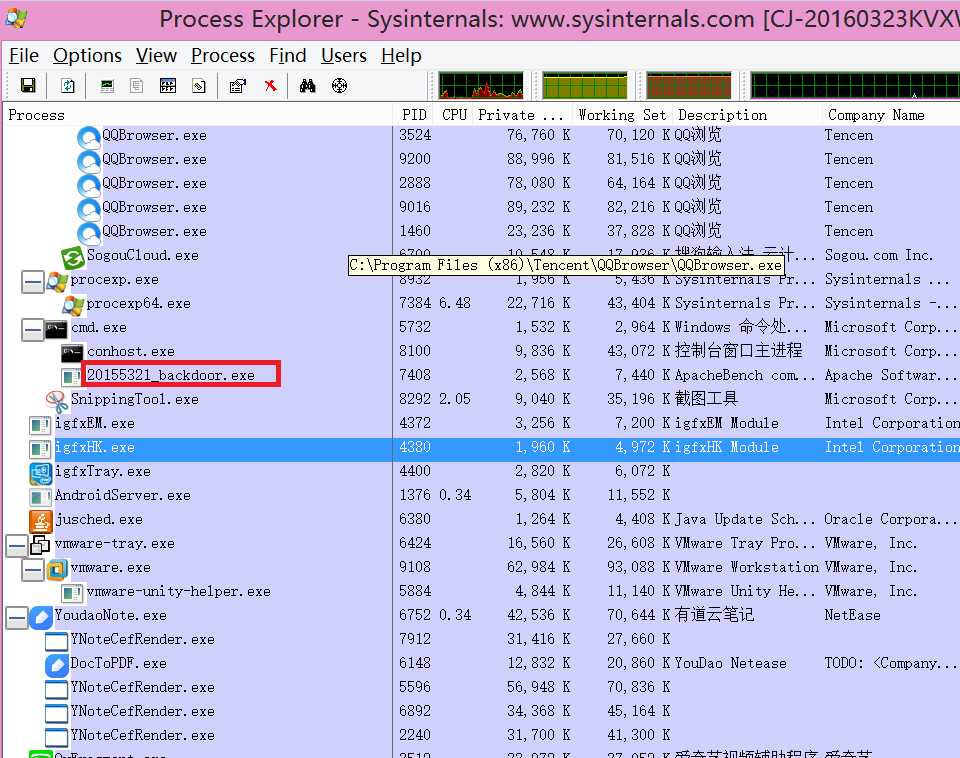Select QQBrowser.exe with PID 9200

[x=154, y=160]
